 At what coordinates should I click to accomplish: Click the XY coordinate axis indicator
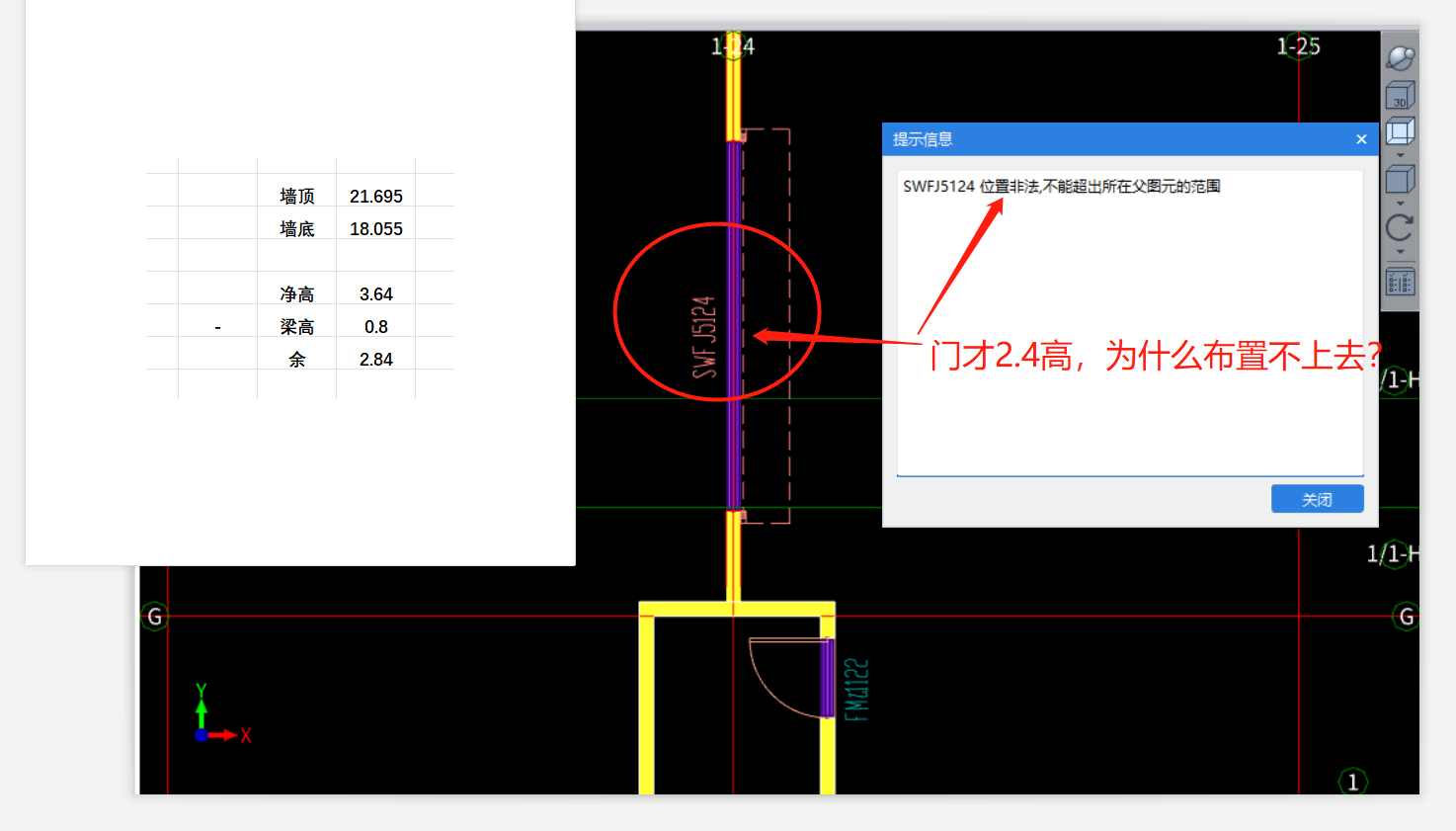pyautogui.click(x=223, y=713)
